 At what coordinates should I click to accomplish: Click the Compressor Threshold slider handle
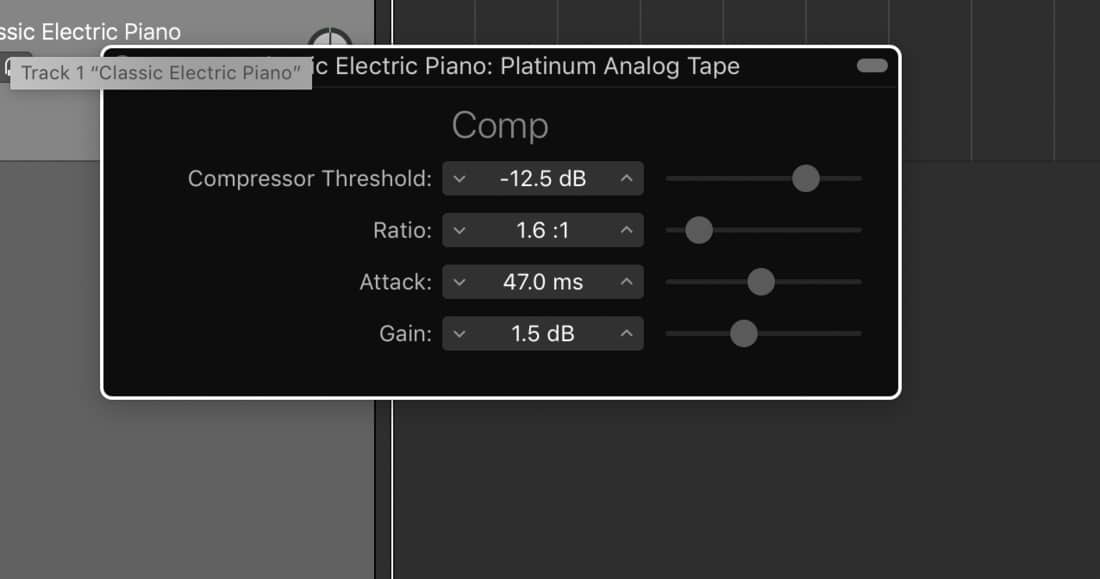click(806, 178)
